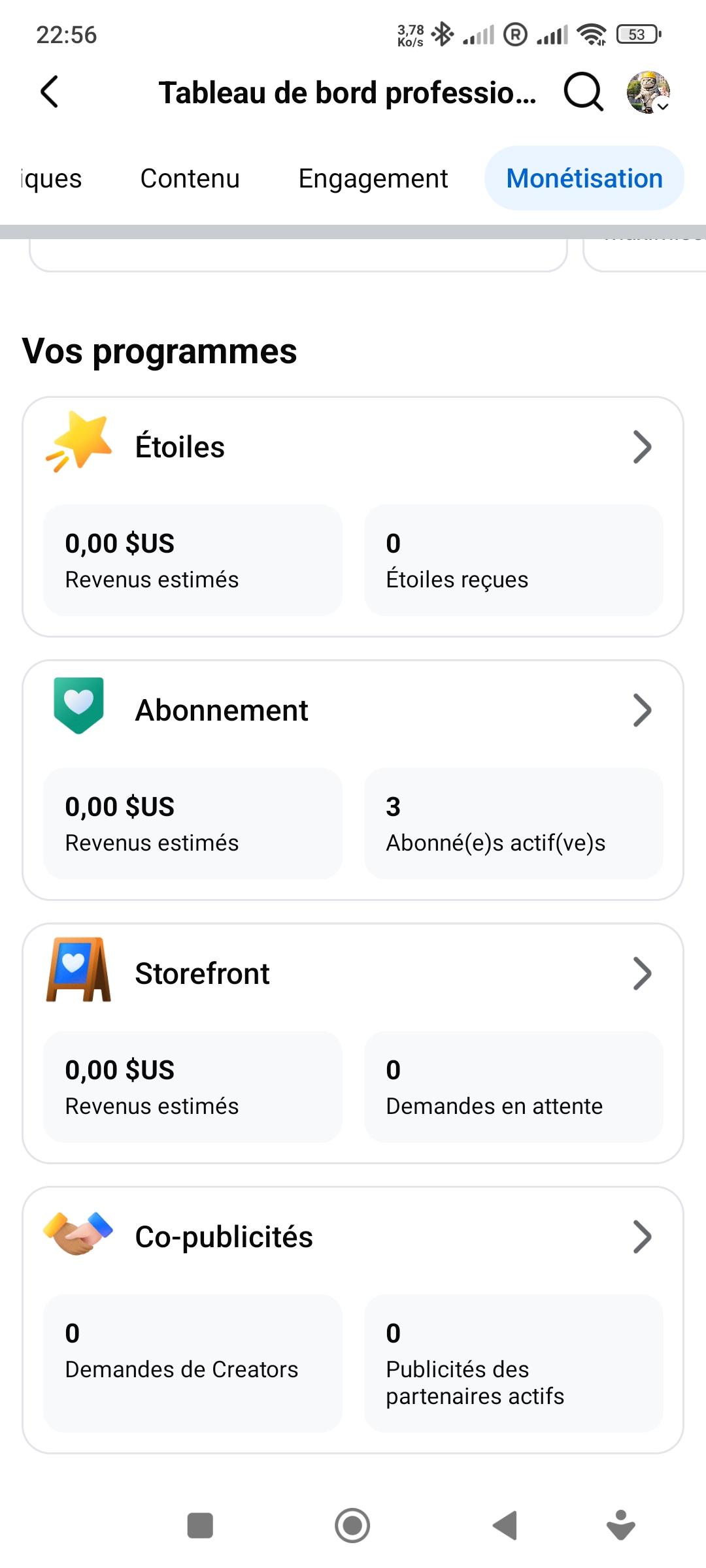This screenshot has width=706, height=1568.
Task: Tap the Storefront sign icon
Action: (x=78, y=970)
